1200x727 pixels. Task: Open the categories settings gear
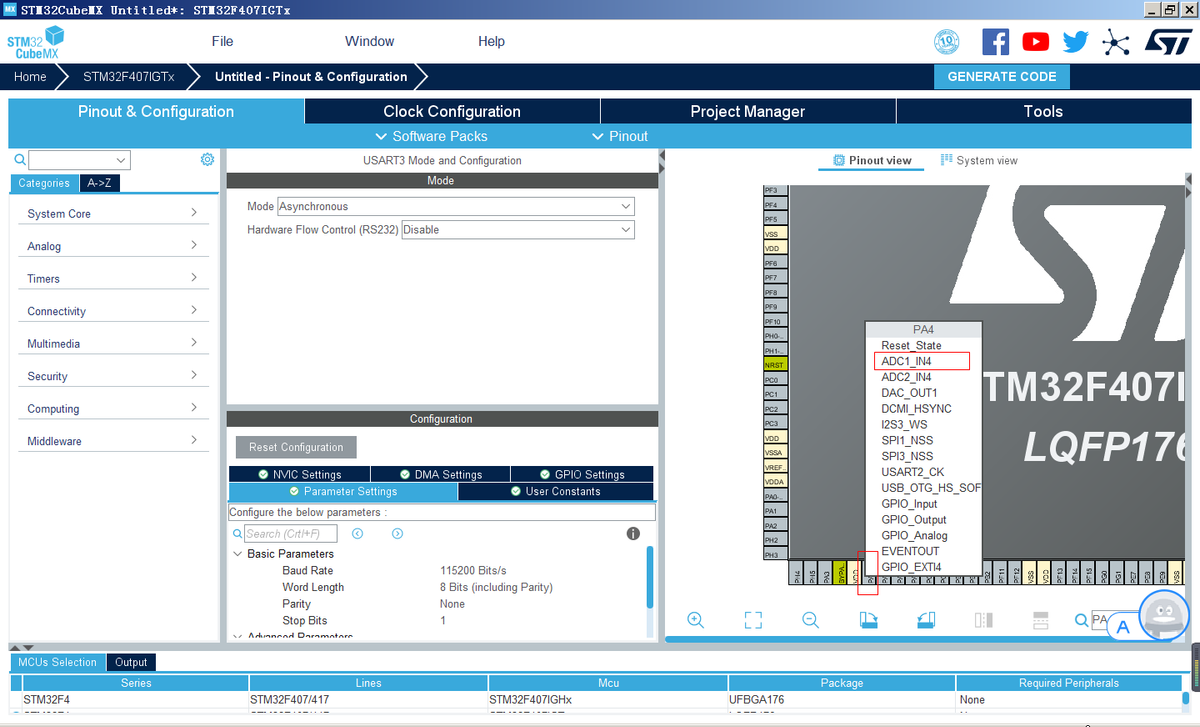[207, 159]
